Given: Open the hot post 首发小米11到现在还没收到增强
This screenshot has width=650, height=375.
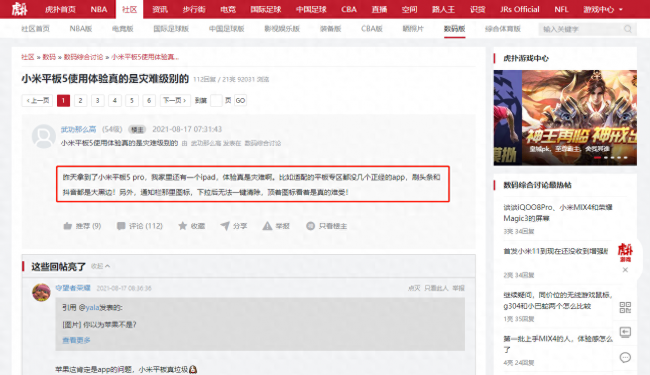Looking at the screenshot, I should pyautogui.click(x=555, y=251).
